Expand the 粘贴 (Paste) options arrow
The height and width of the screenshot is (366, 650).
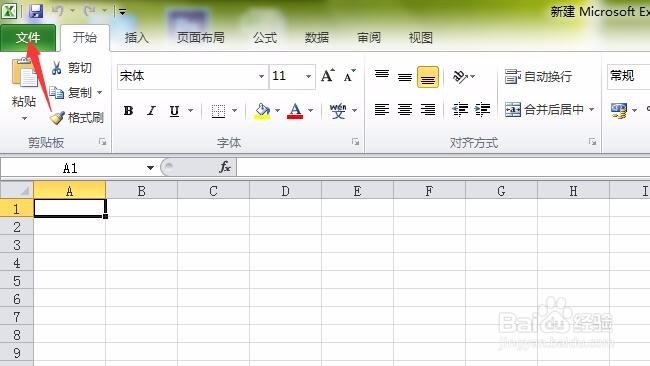tap(24, 119)
